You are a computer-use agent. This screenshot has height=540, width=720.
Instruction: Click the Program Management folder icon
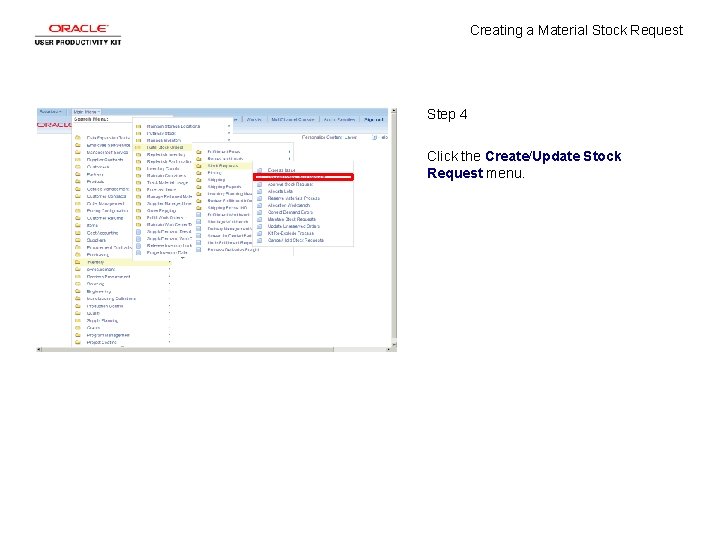pyautogui.click(x=78, y=335)
